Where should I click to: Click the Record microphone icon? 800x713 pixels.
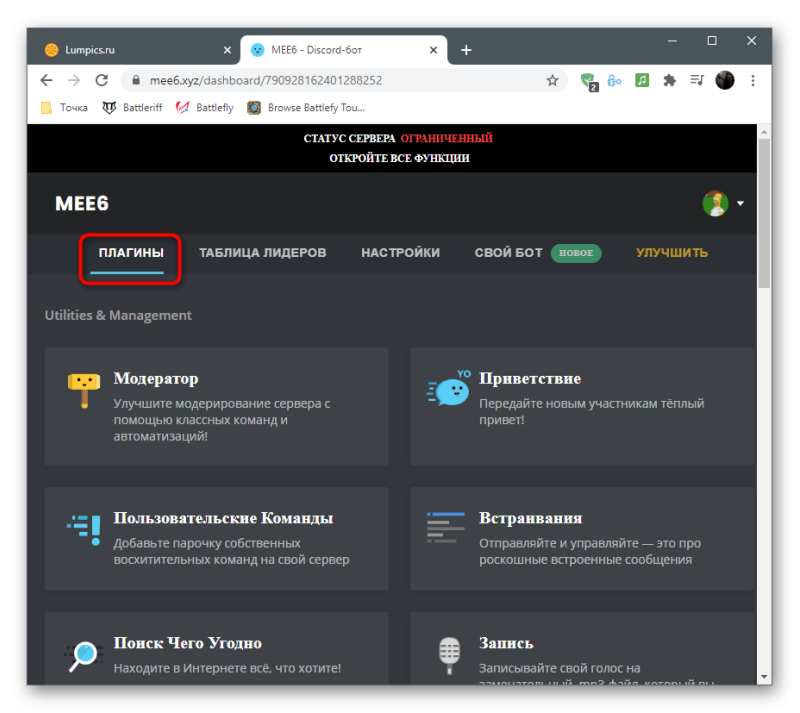[449, 655]
